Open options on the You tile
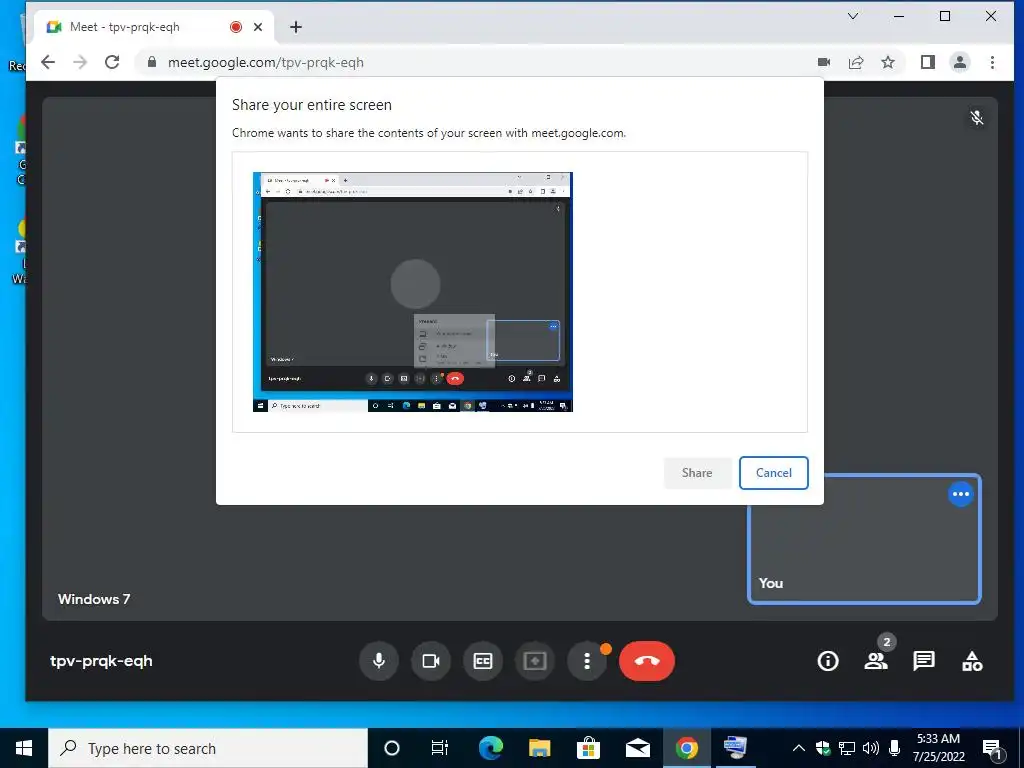Screen dimensions: 1024x768 pos(961,494)
